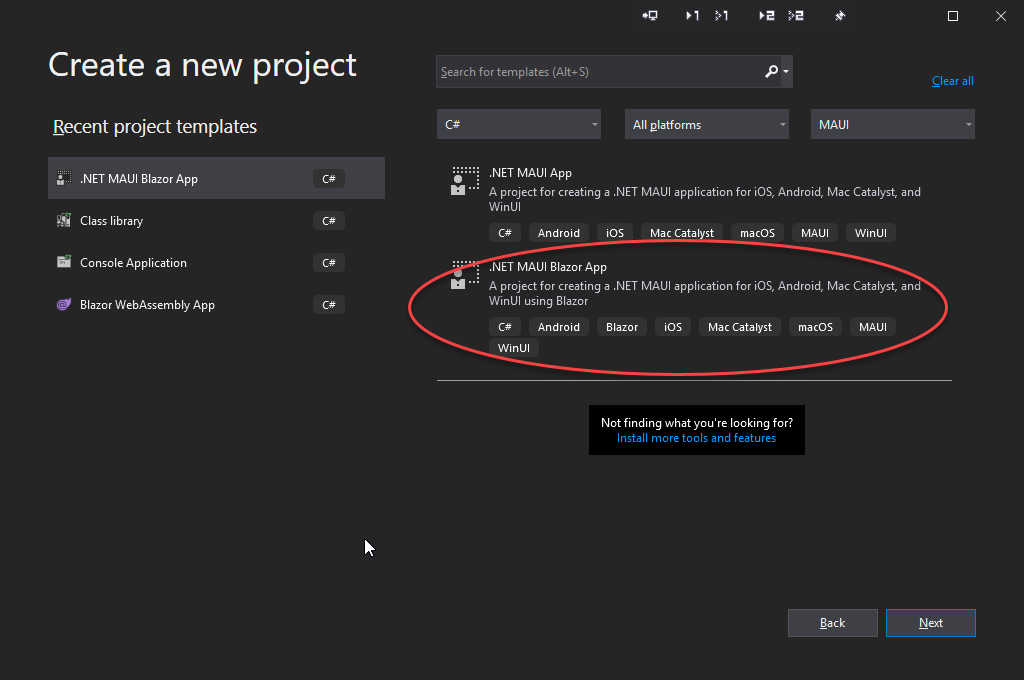This screenshot has height=680, width=1024.
Task: Click the recent .NET MAUI Blazor App icon
Action: 64,178
